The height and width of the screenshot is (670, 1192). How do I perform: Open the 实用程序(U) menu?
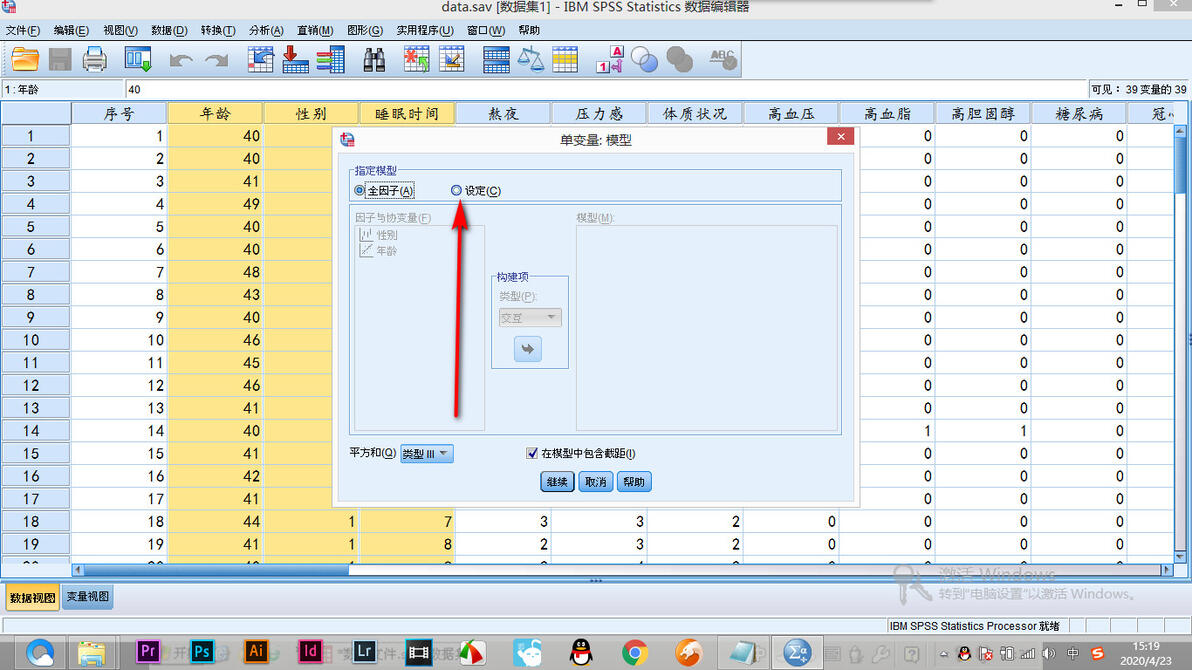[424, 30]
